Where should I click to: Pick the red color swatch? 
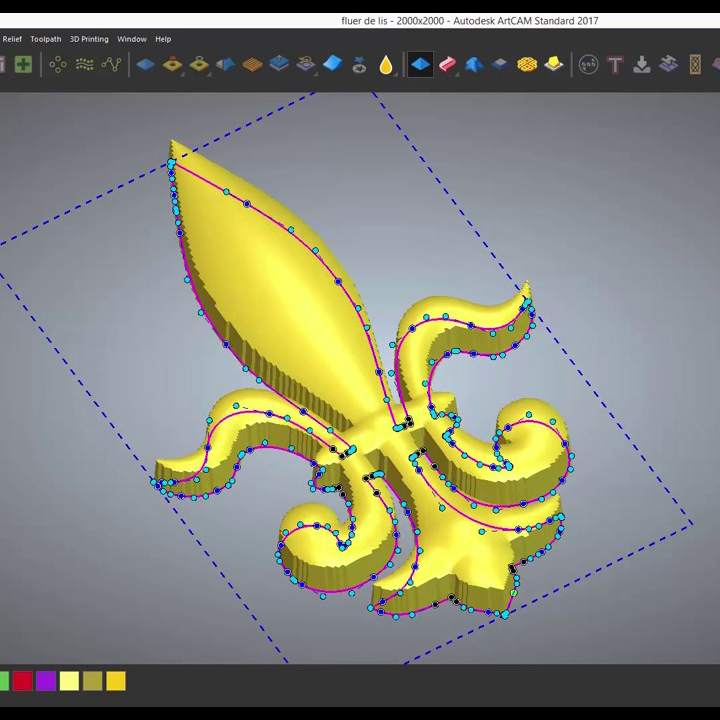tap(22, 681)
